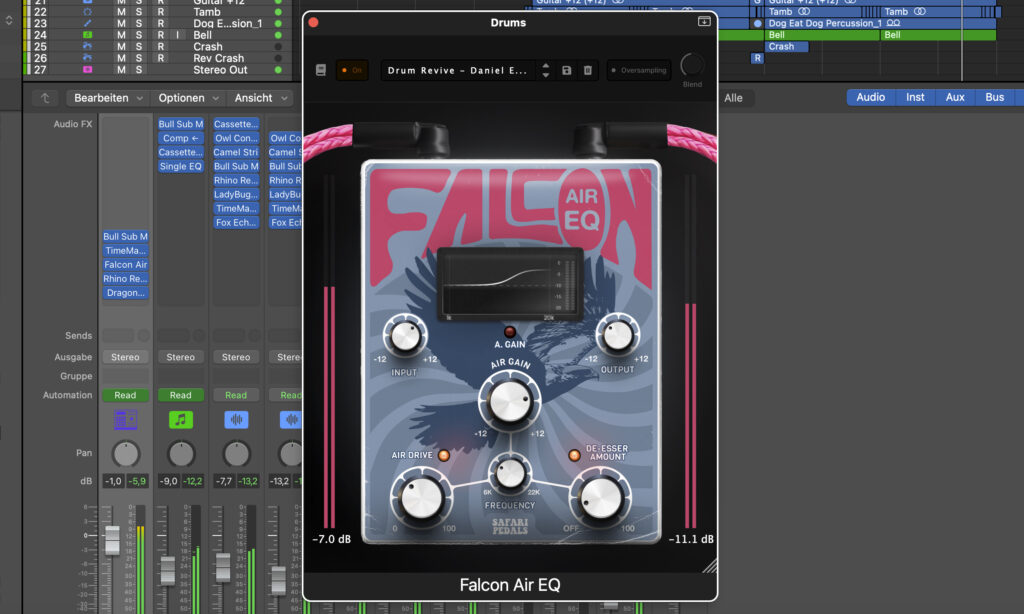Click the AIR DRIVE amount knob
The height and width of the screenshot is (614, 1024).
(421, 498)
